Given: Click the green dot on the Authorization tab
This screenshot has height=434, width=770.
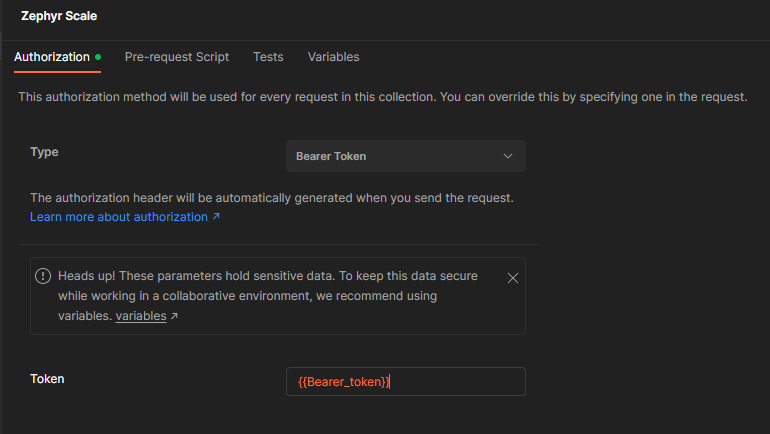Looking at the screenshot, I should (98, 57).
